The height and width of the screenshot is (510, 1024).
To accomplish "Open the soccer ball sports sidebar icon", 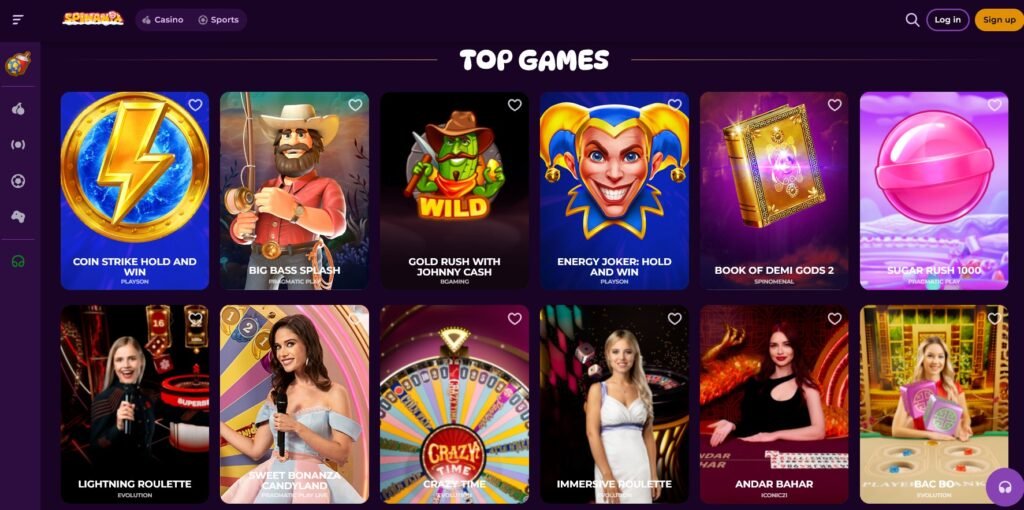I will click(18, 181).
